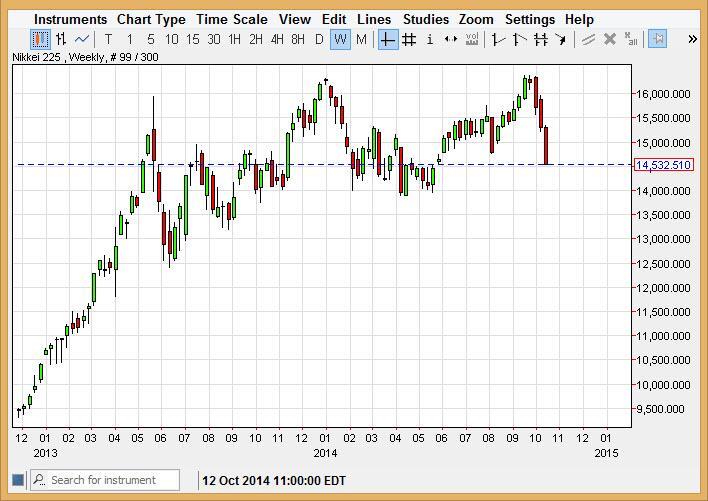This screenshot has width=708, height=501.
Task: Select the candlestick chart type icon
Action: 40,39
